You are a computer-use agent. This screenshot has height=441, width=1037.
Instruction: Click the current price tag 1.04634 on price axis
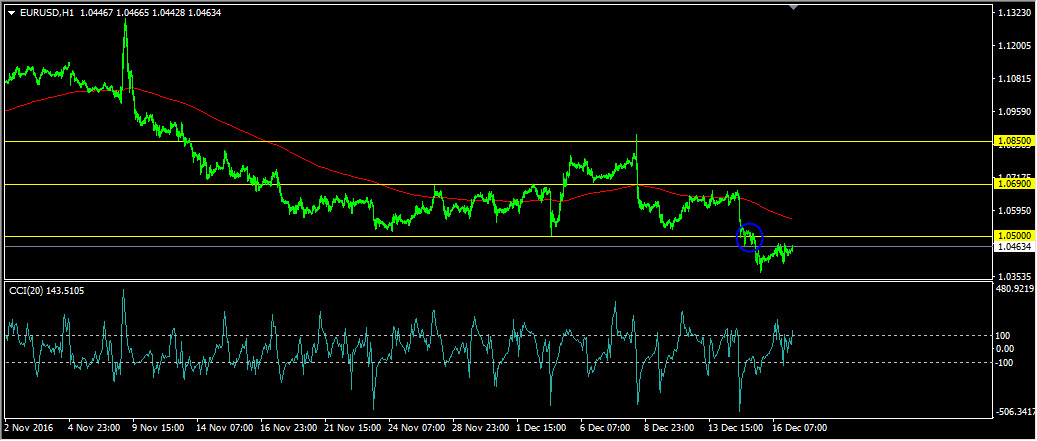tap(1015, 247)
